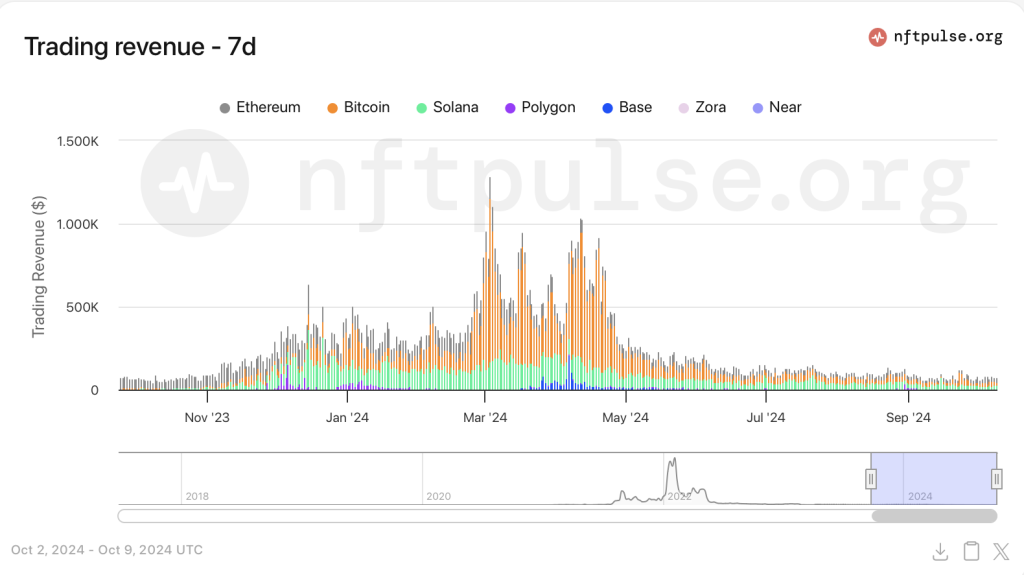
Task: Click the Trading revenue - 7d title
Action: 140,46
